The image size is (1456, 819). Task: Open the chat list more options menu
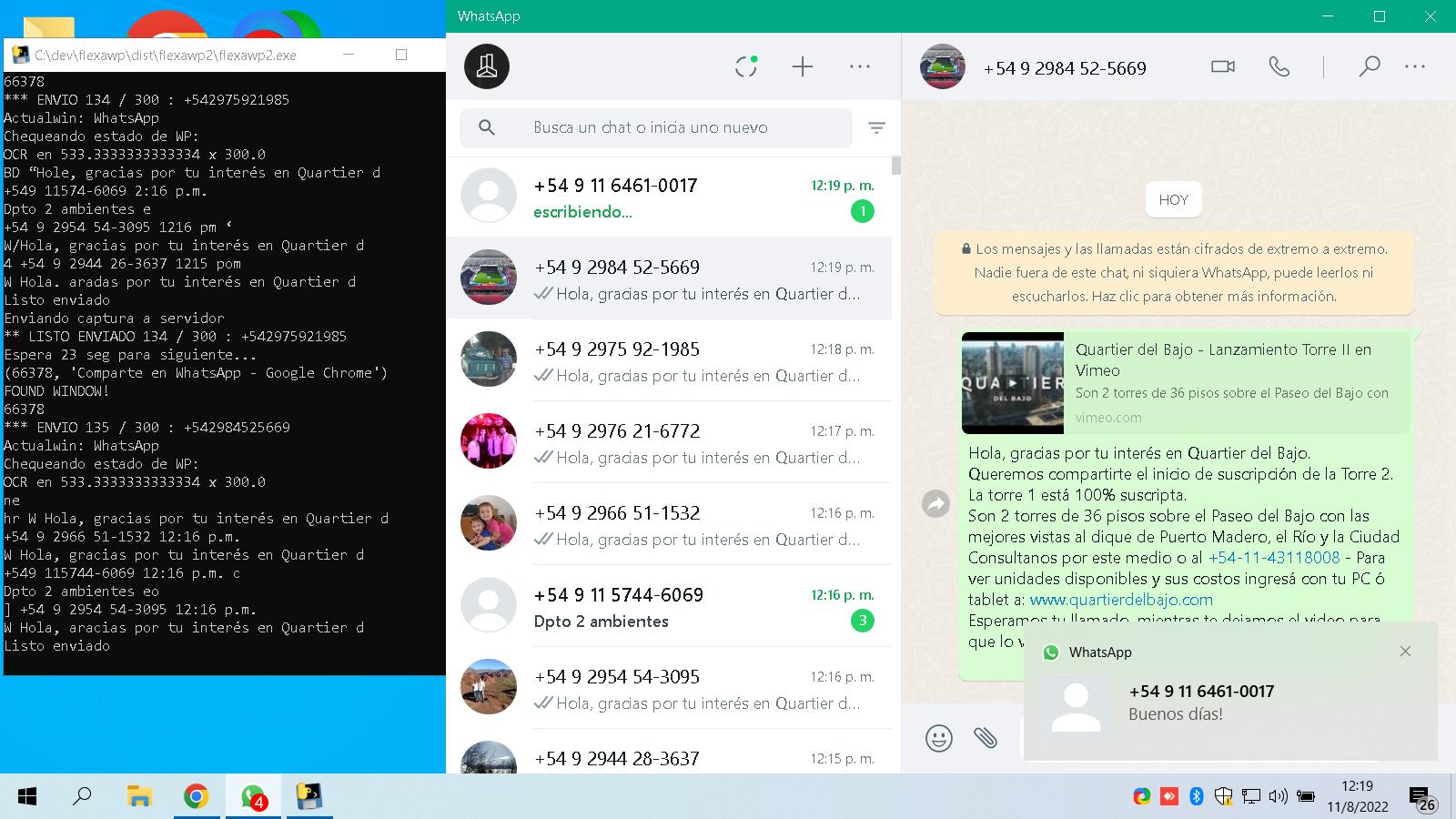click(x=860, y=66)
